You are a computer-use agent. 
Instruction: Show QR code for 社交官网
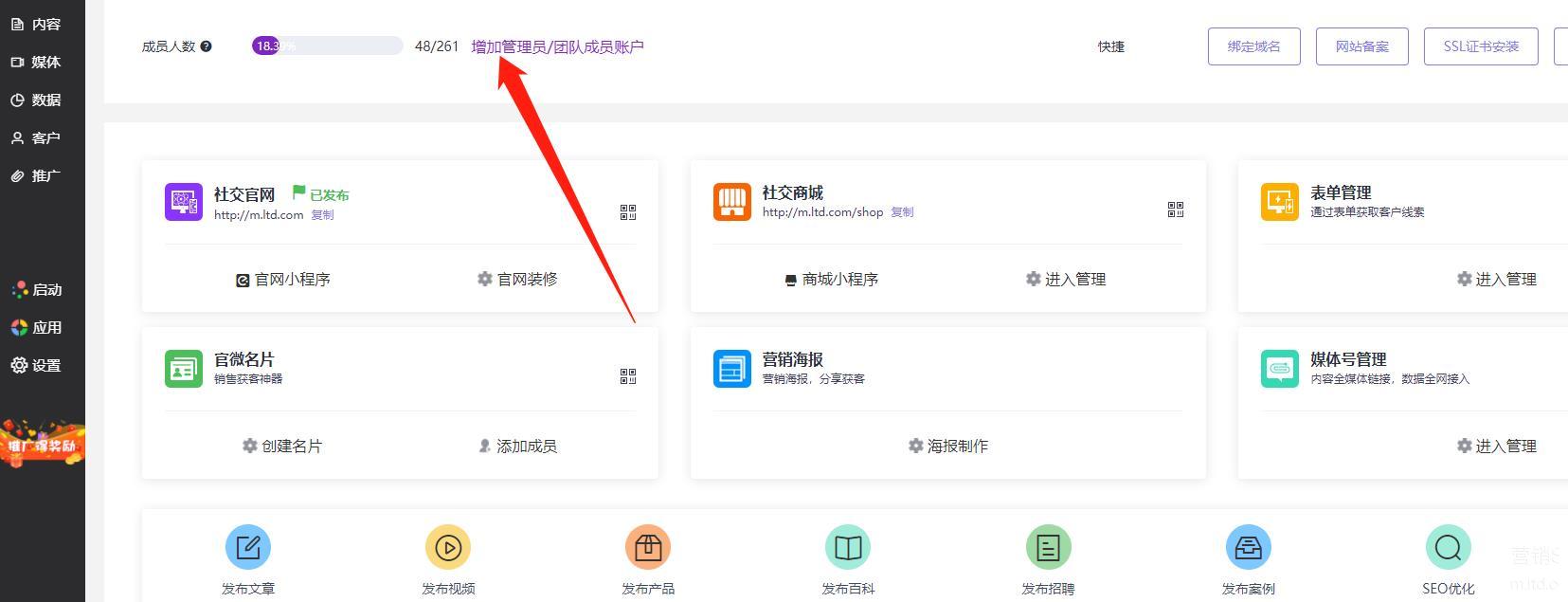tap(628, 212)
